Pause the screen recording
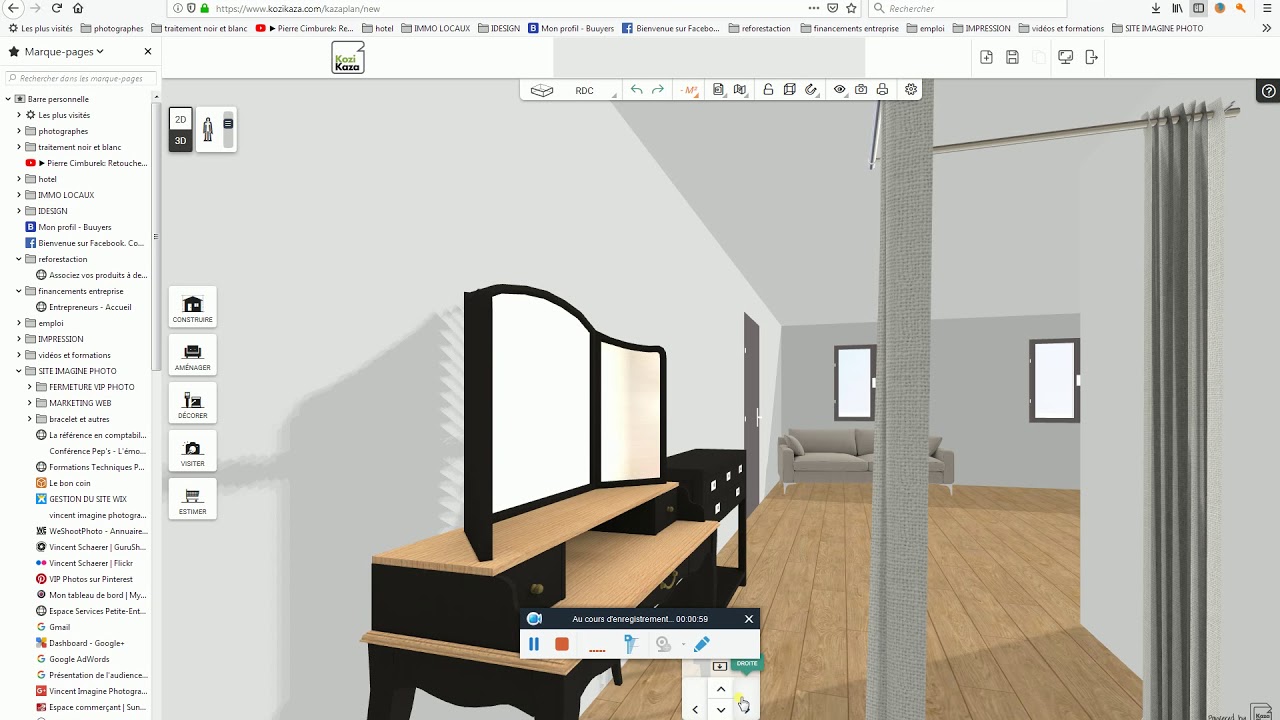 click(x=534, y=645)
